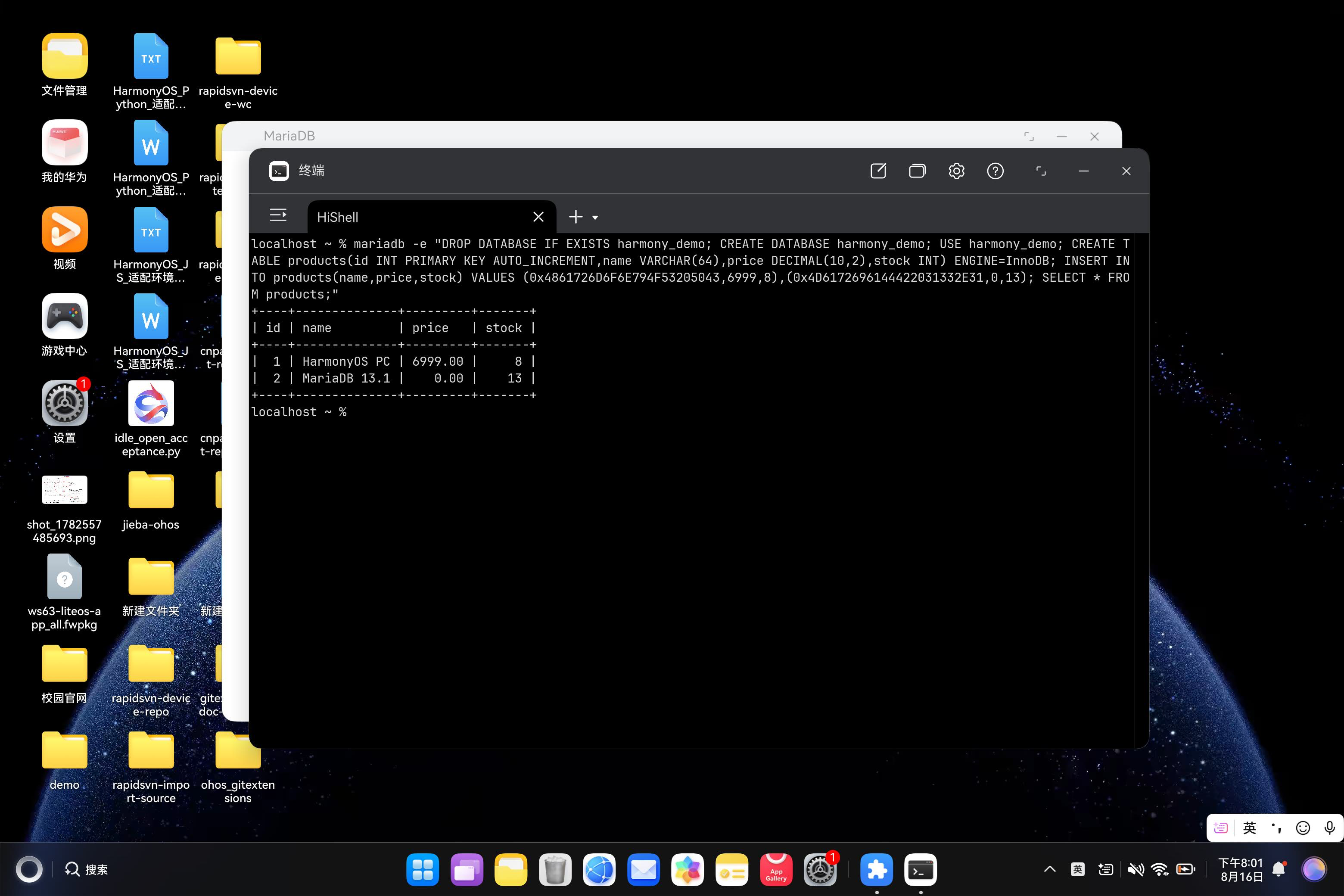Open terminal help question mark icon
This screenshot has height=896, width=1344.
click(x=995, y=171)
